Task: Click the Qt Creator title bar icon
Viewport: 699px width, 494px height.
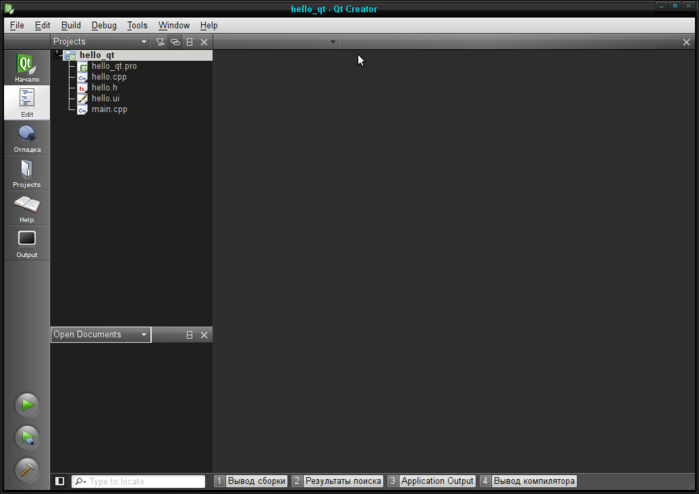Action: coord(9,8)
